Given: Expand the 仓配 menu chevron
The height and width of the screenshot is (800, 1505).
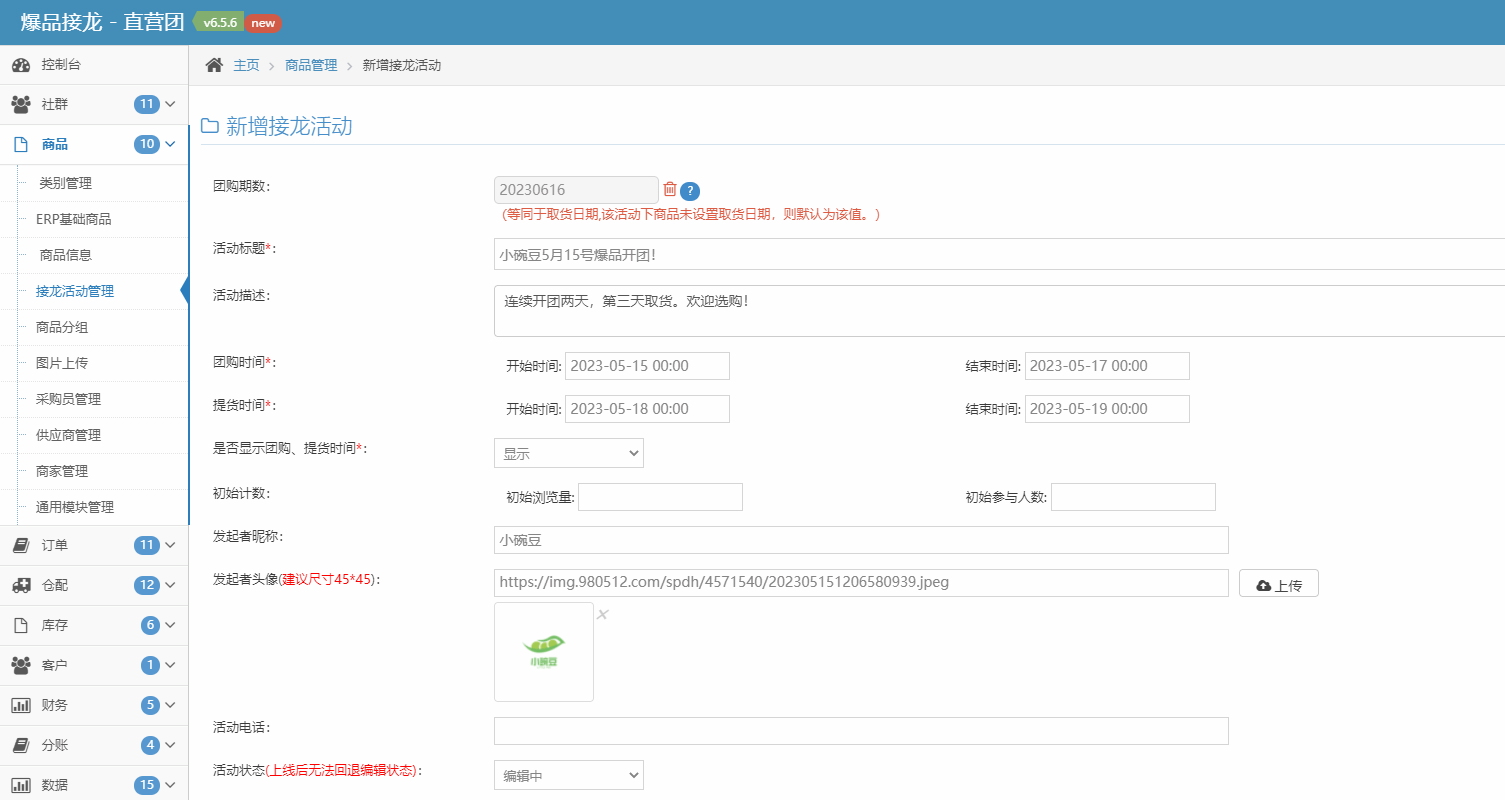Looking at the screenshot, I should tap(170, 585).
